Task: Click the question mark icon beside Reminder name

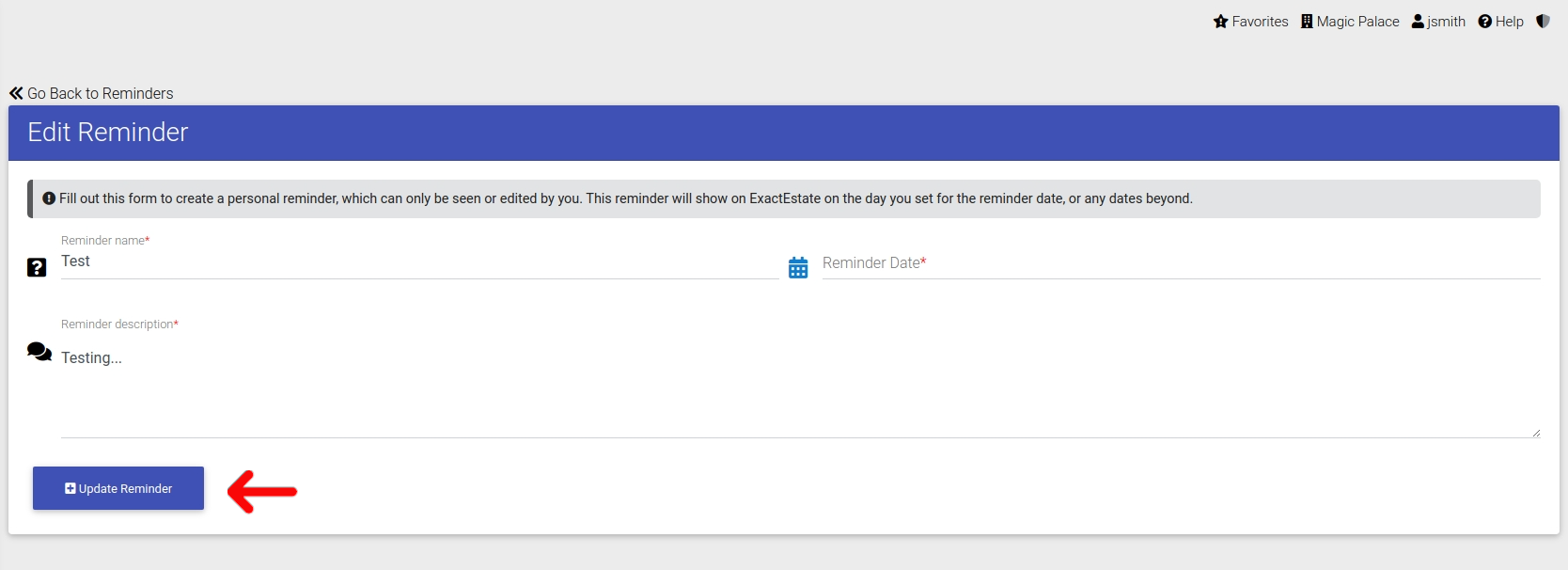Action: (x=37, y=268)
